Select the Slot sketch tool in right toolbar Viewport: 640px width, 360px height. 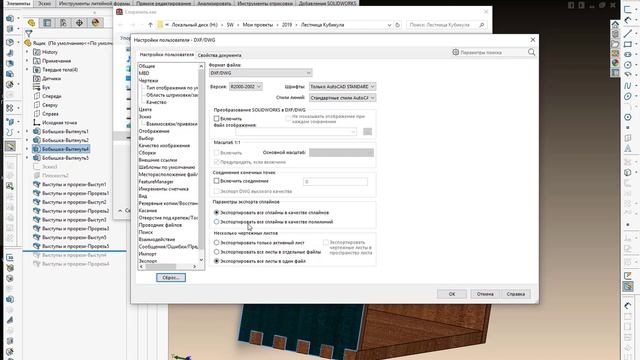[x=628, y=54]
